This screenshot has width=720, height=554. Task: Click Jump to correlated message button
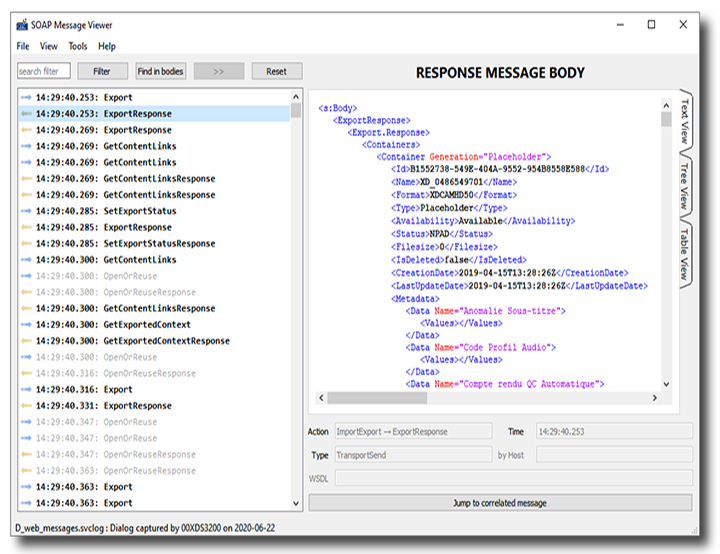[499, 503]
